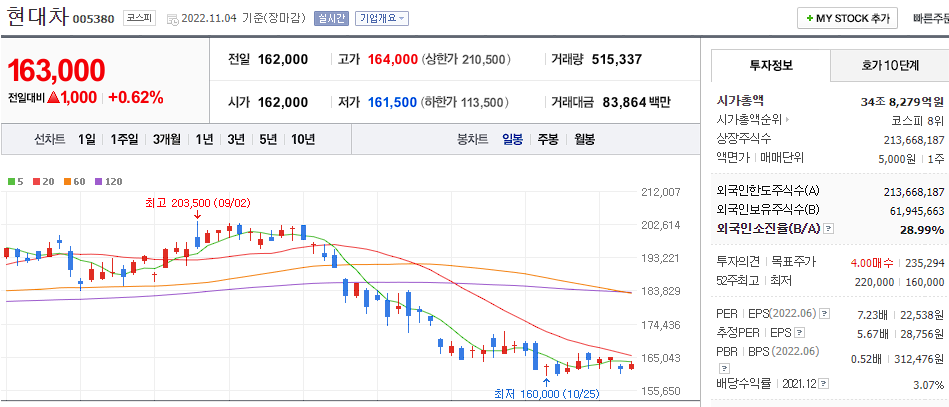This screenshot has height=407, width=949.
Task: Click the help icon next to 외국인소진율(B/A)
Action: pyautogui.click(x=830, y=229)
